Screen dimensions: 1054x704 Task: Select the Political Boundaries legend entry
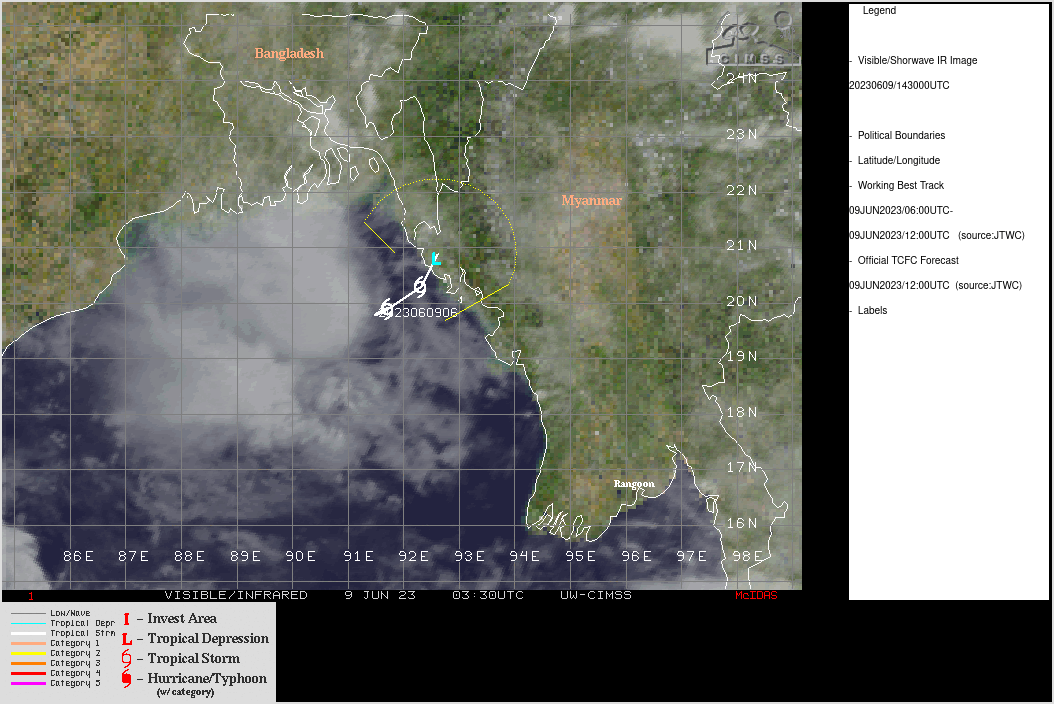pos(900,135)
